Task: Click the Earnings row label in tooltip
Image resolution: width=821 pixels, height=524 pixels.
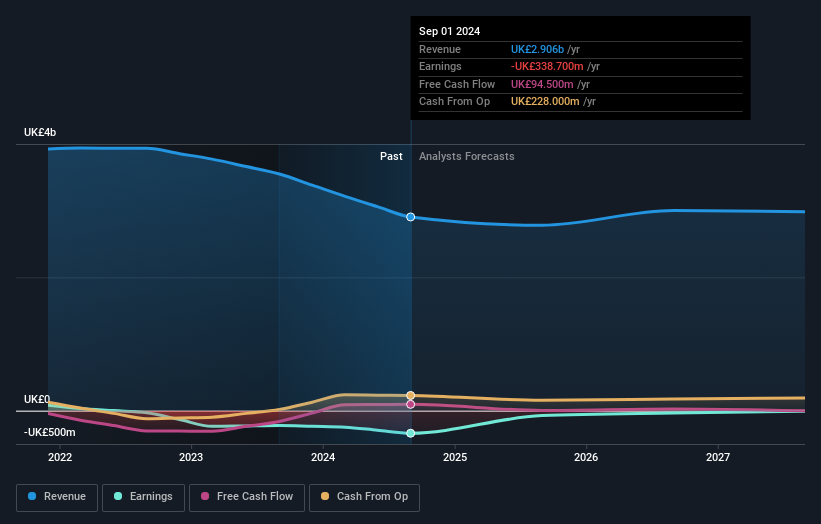Action: pos(440,66)
